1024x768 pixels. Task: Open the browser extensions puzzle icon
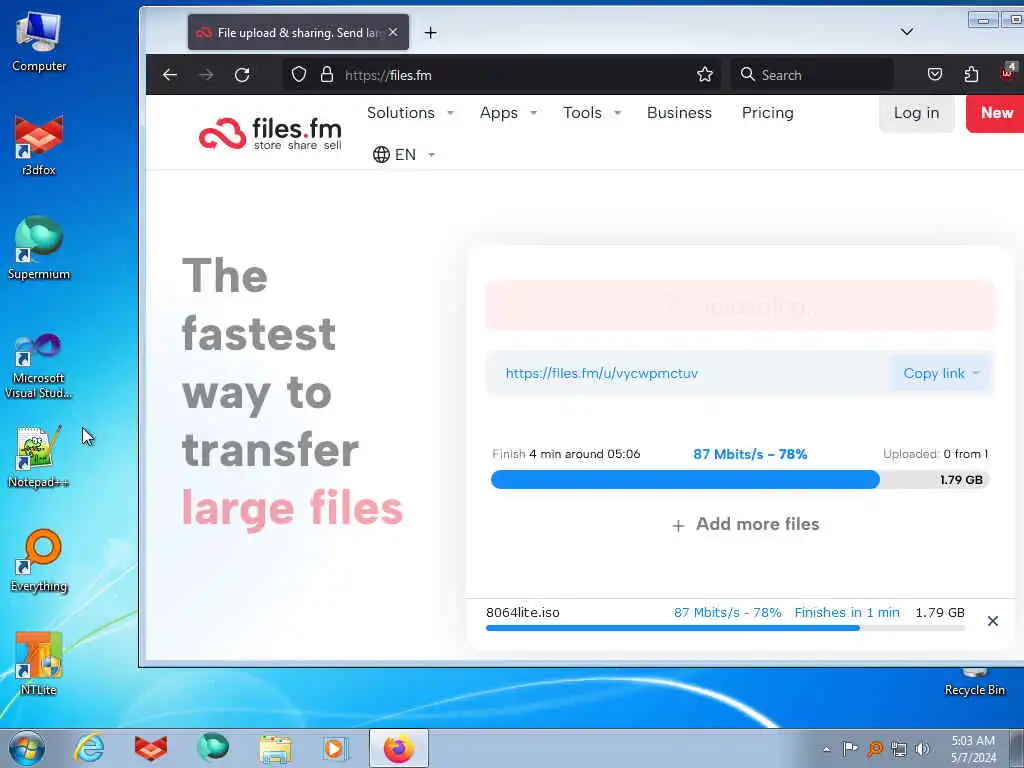pos(971,74)
